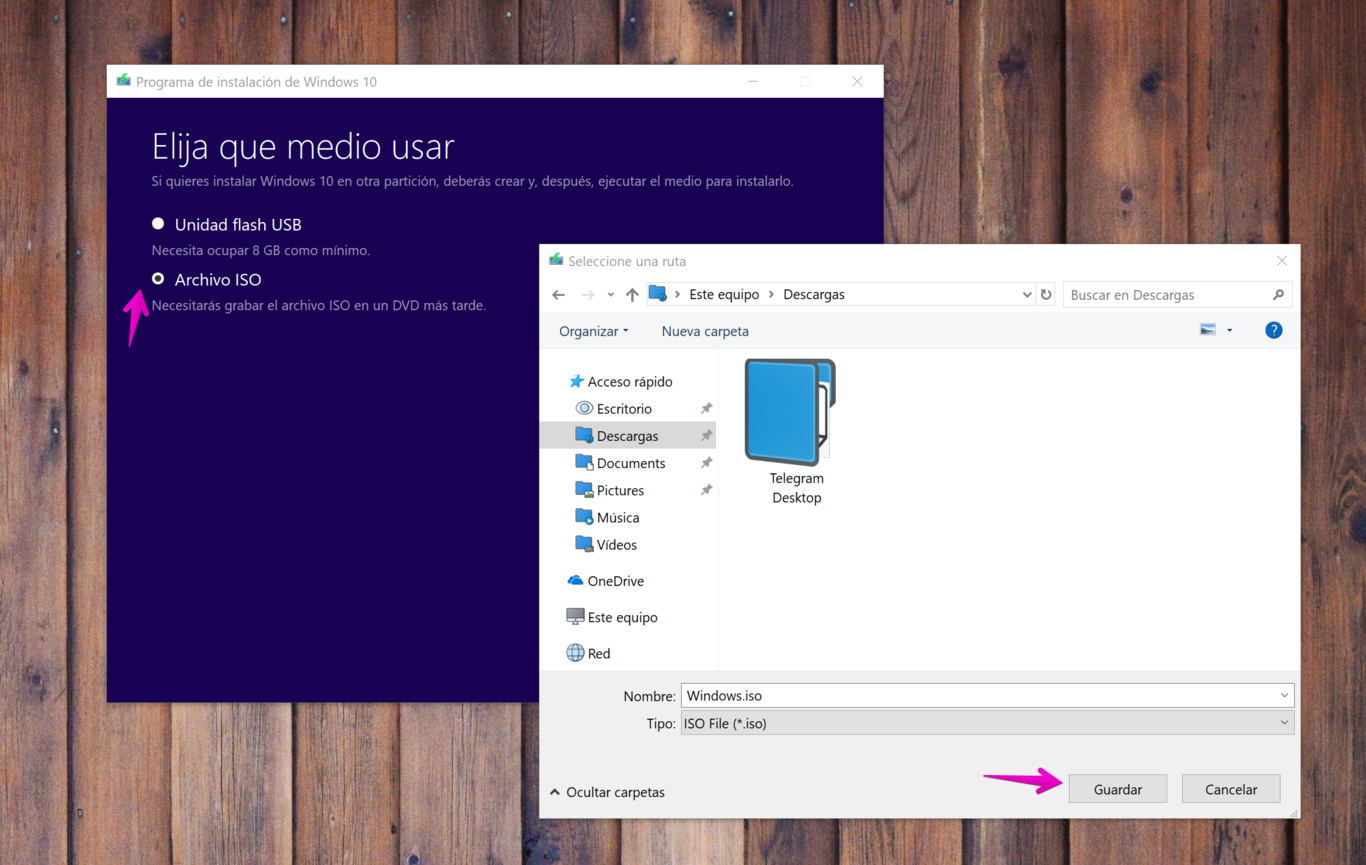This screenshot has height=865, width=1366.
Task: Open the Organizar menu
Action: tap(594, 331)
